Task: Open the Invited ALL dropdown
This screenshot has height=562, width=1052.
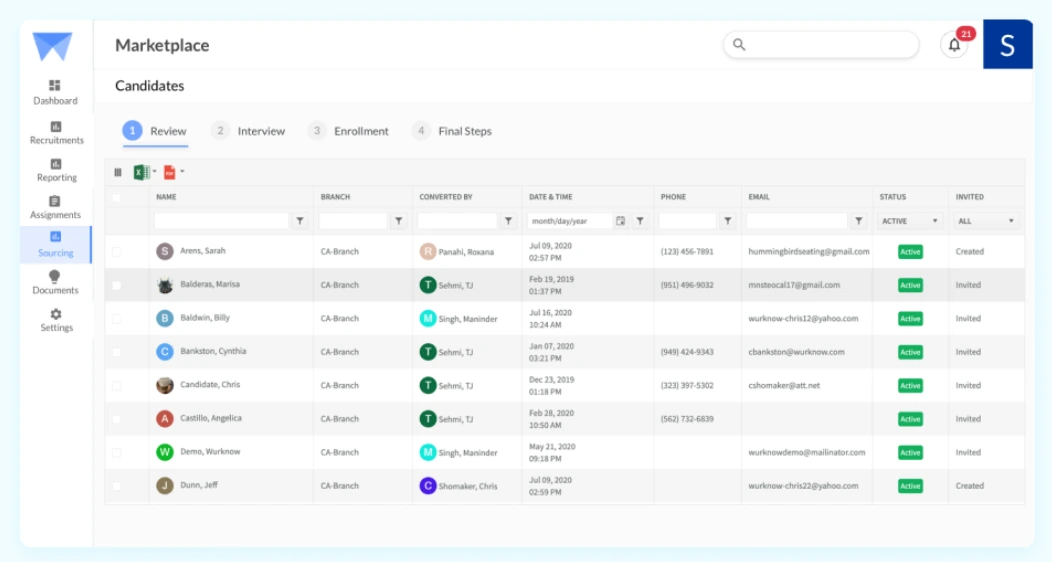Action: pyautogui.click(x=986, y=221)
